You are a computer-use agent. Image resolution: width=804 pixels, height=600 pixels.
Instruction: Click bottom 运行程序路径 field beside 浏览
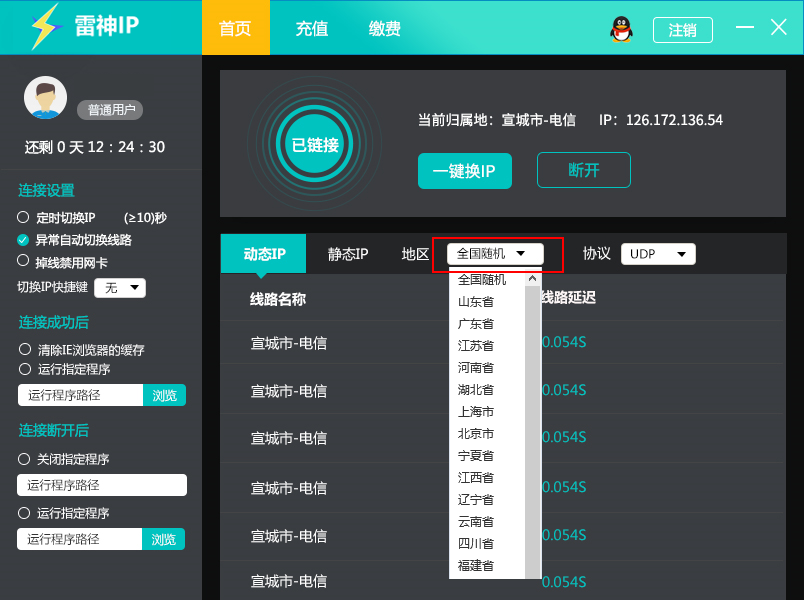79,539
